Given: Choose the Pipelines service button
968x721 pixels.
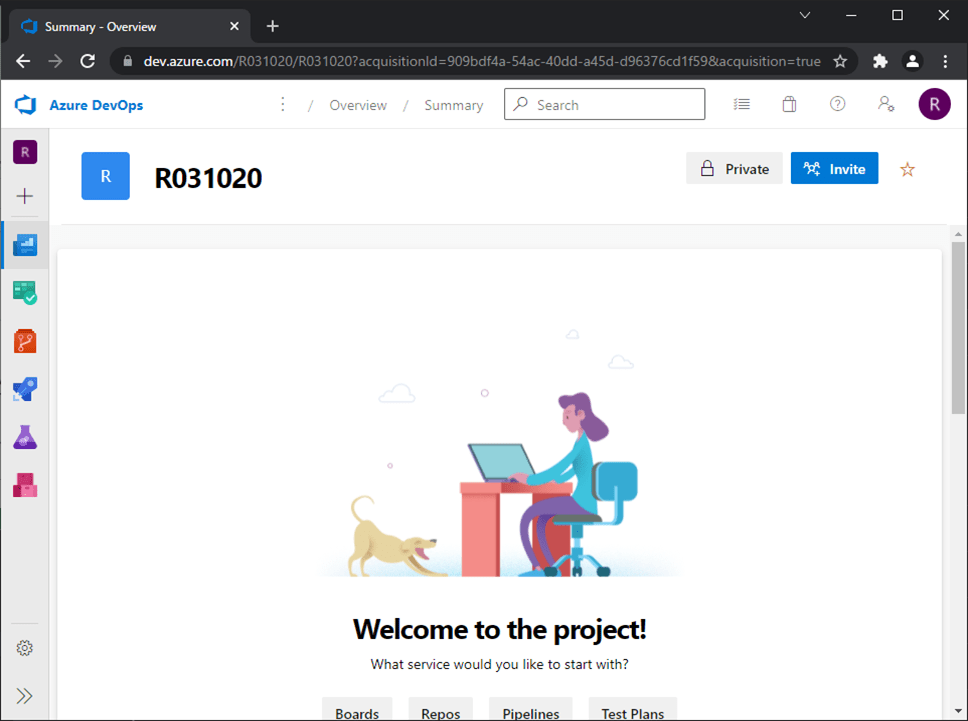Looking at the screenshot, I should click(x=531, y=709).
